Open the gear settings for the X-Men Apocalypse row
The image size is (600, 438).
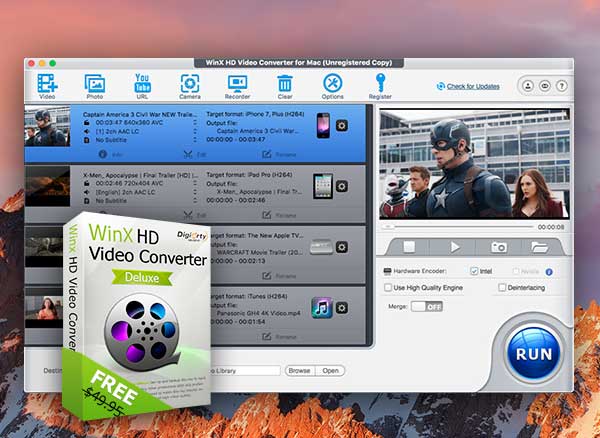[342, 186]
